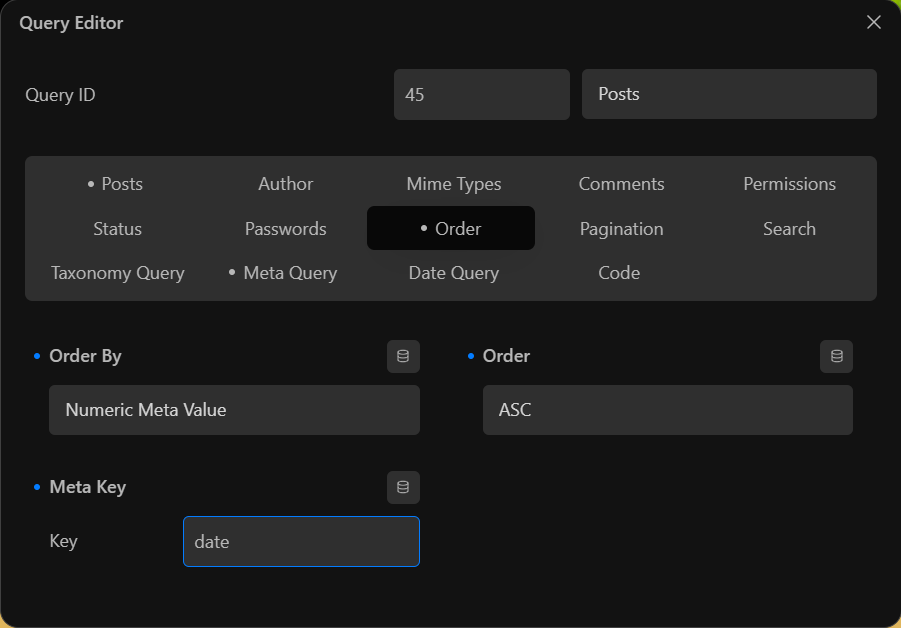Image resolution: width=901 pixels, height=628 pixels.
Task: Click the dynamic data icon beside Meta Key
Action: (403, 487)
